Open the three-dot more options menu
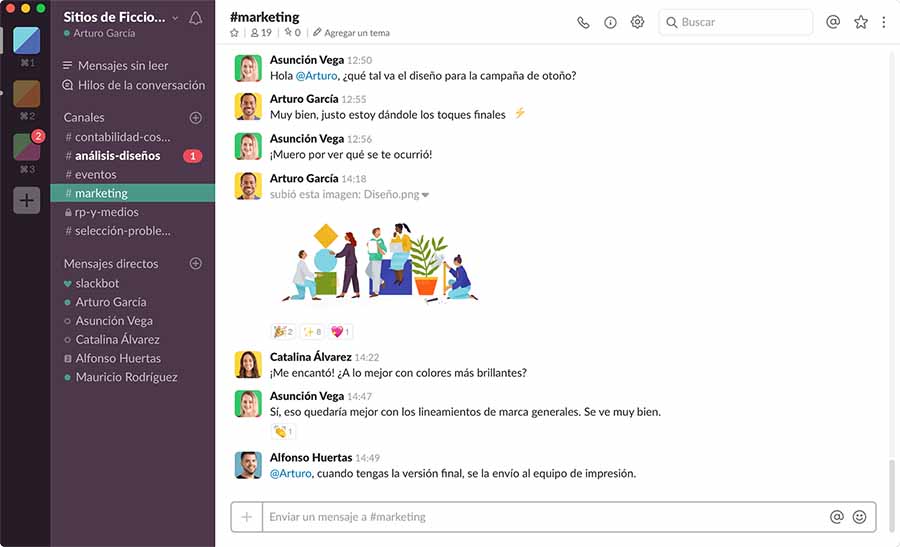Viewport: 900px width, 547px height. pyautogui.click(x=884, y=22)
